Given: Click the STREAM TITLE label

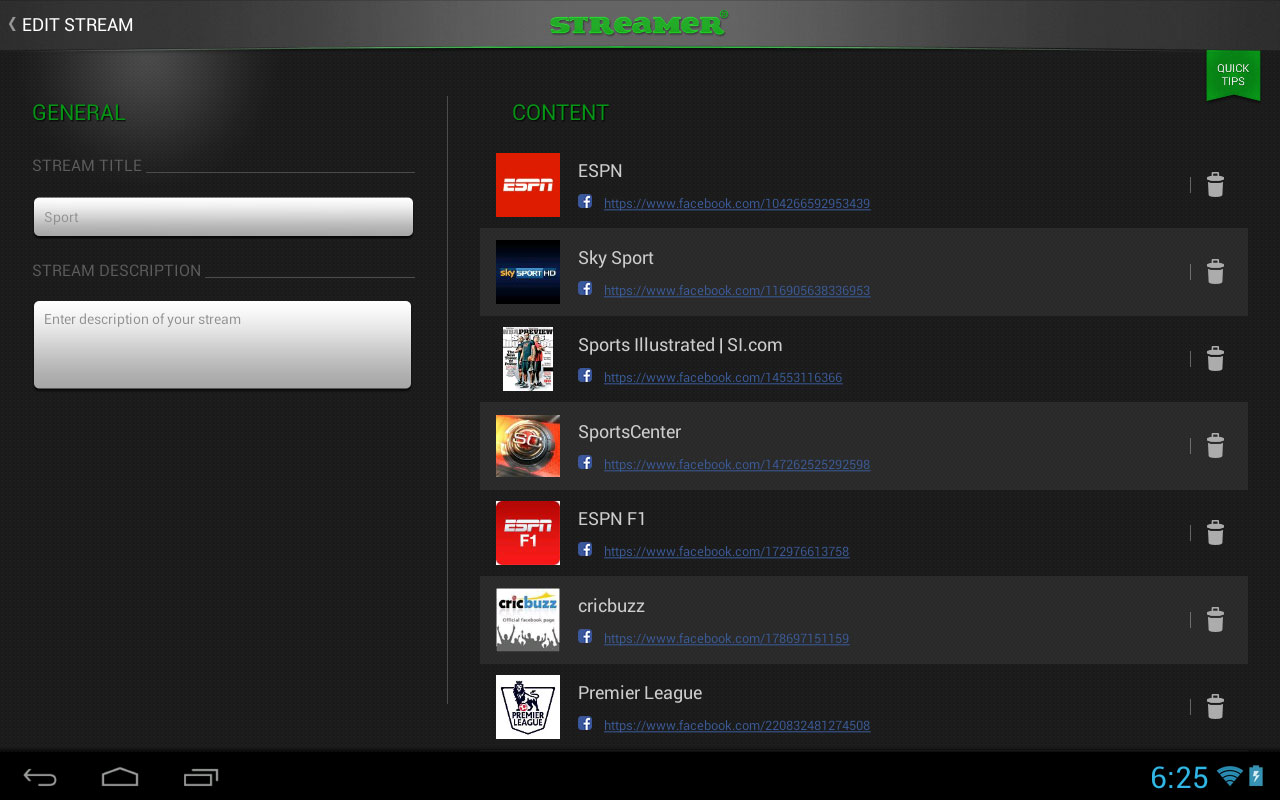Looking at the screenshot, I should (87, 166).
